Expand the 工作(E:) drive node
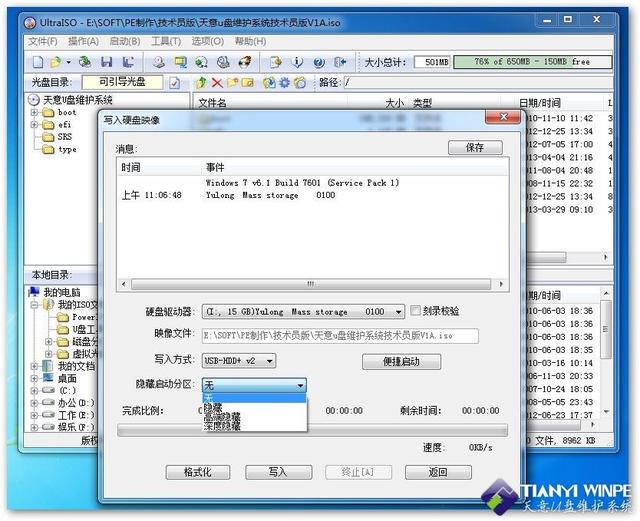The width and height of the screenshot is (640, 521). pyautogui.click(x=35, y=415)
